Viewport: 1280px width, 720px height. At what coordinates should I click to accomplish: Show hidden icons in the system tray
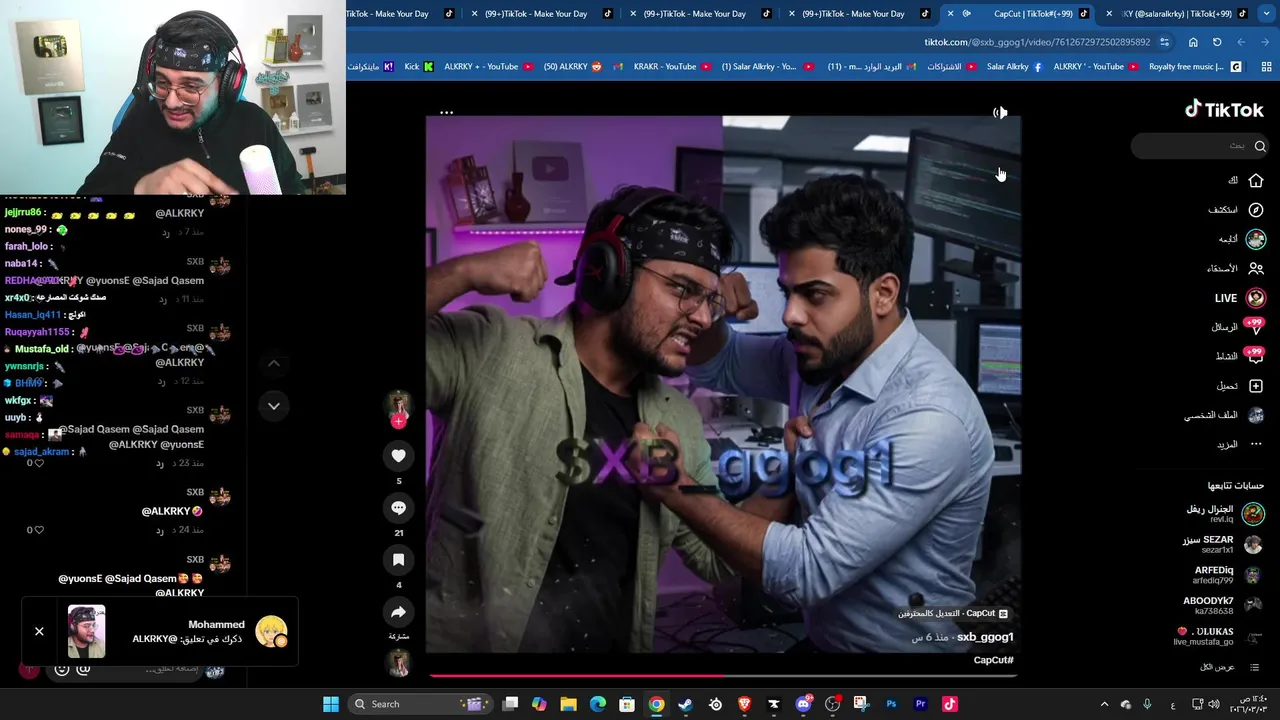1104,704
